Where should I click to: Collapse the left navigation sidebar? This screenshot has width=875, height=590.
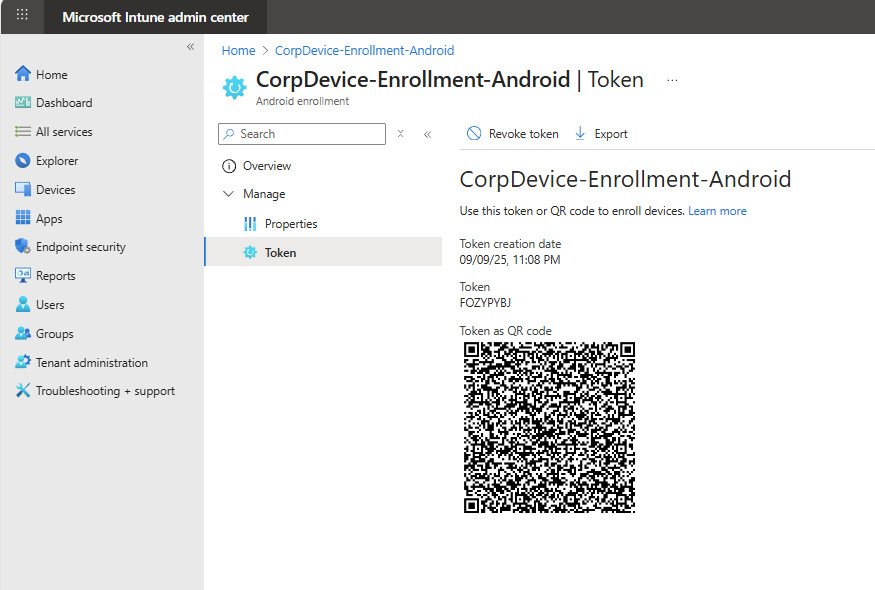tap(190, 47)
